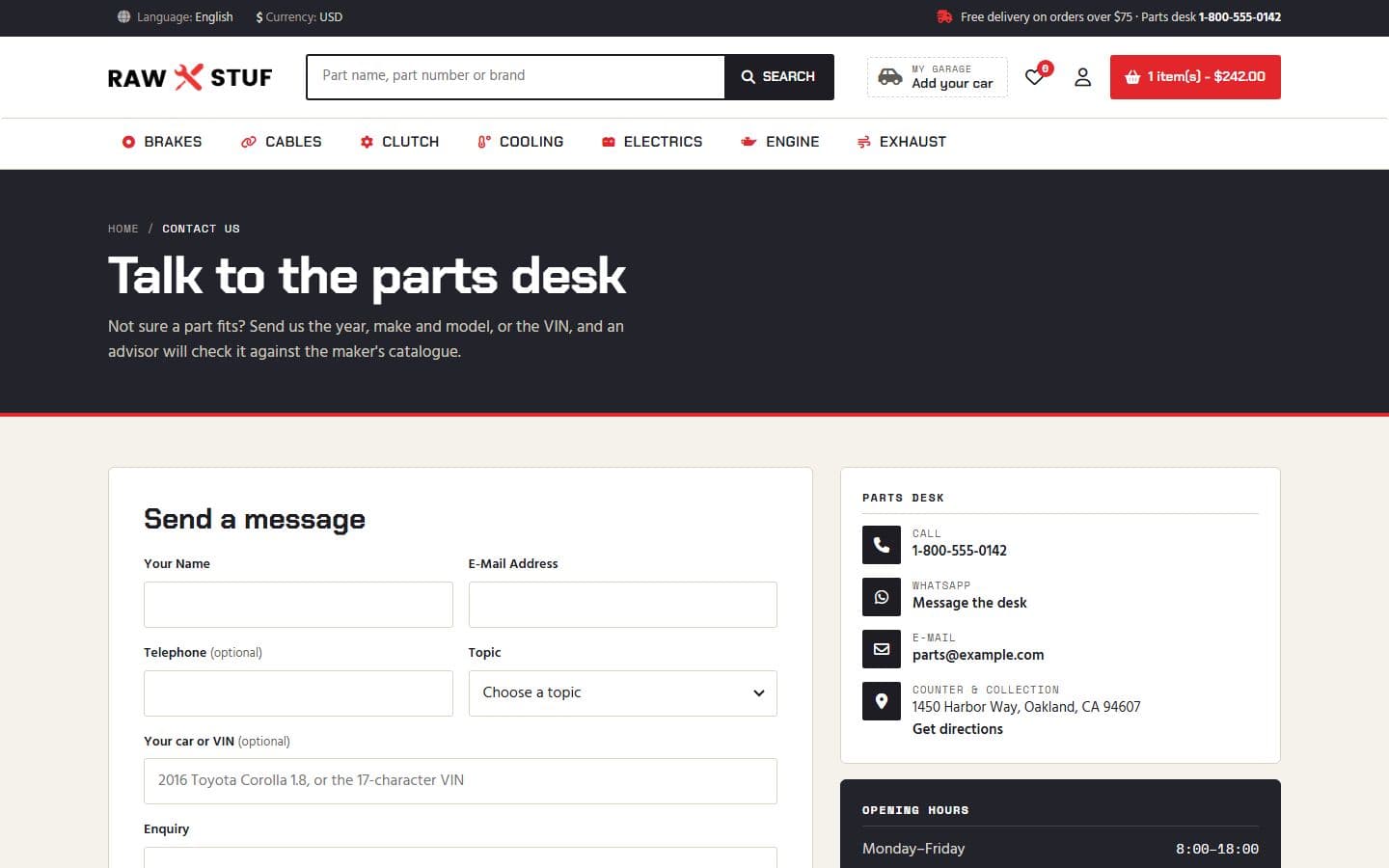Screen dimensions: 1389x868
Task: Click the parts@example.com email link
Action: click(978, 655)
